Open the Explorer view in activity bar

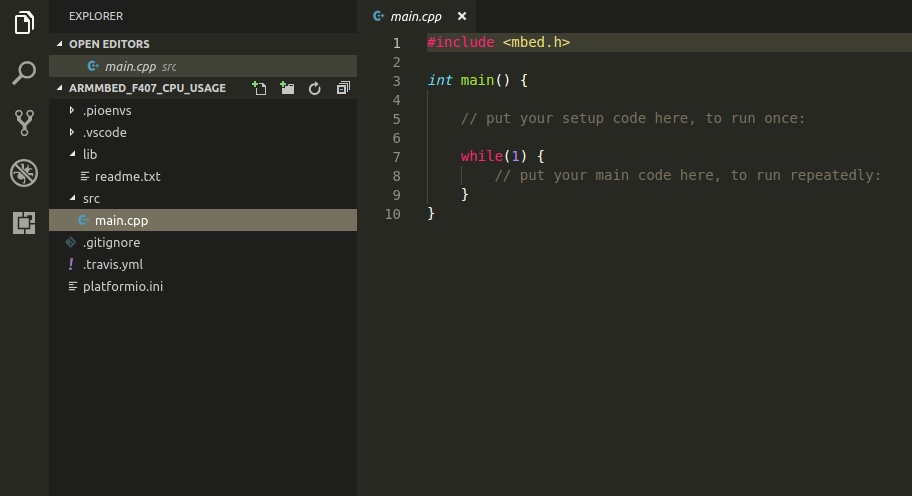(x=24, y=23)
